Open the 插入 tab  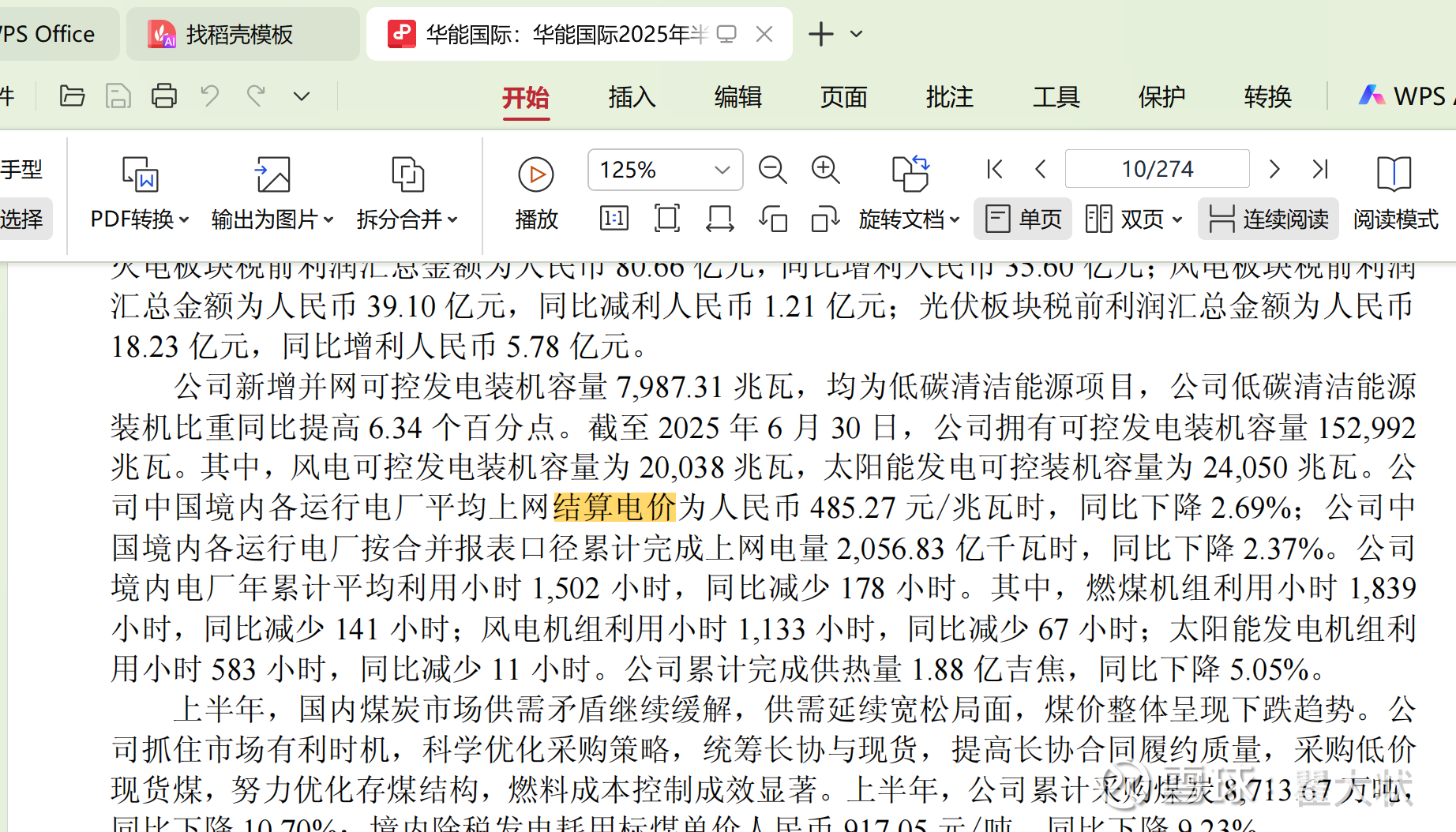(632, 97)
